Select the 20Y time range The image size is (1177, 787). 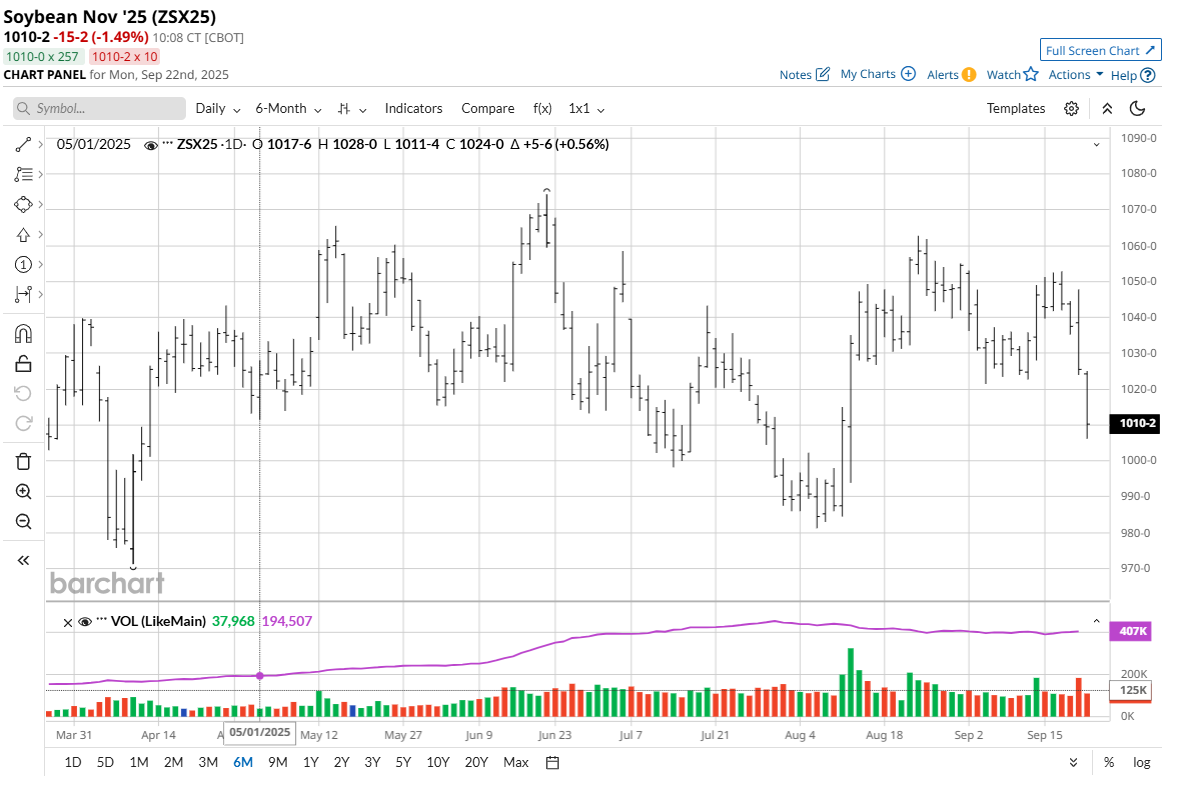[x=476, y=763]
